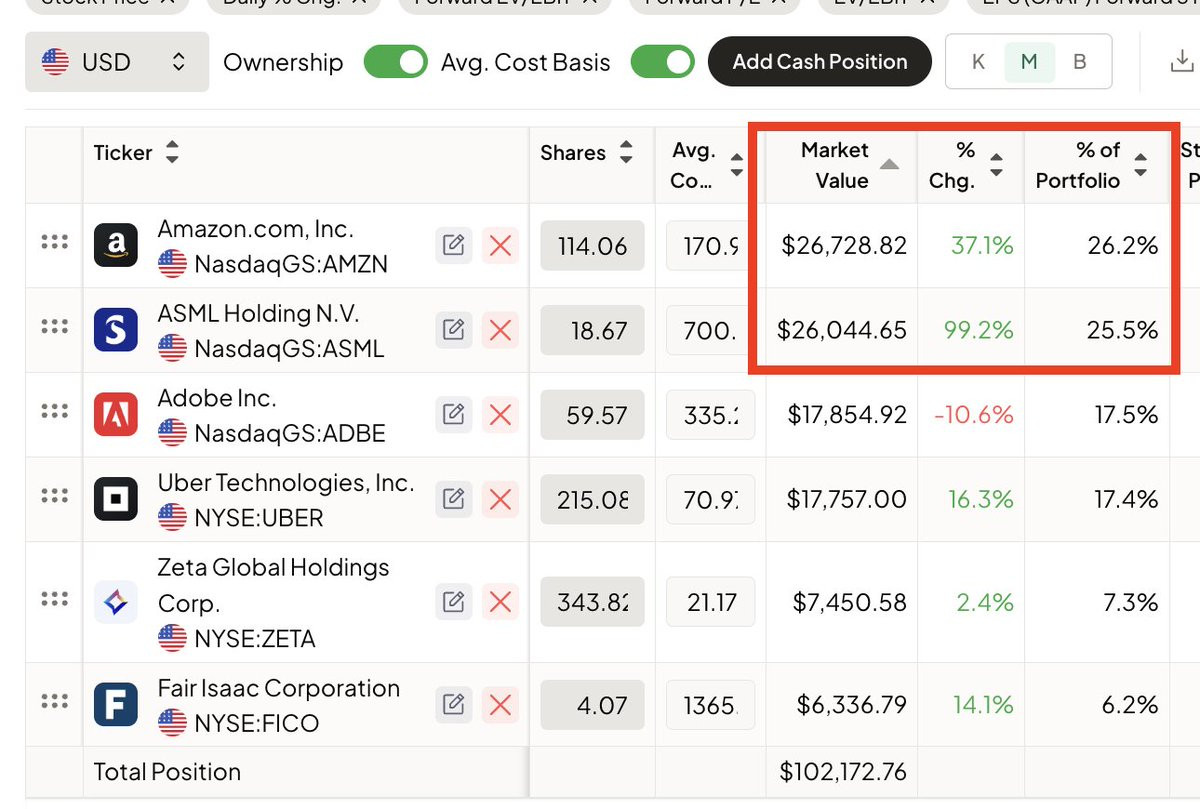Remove the Uber Technologies position
Screen dimensions: 1200x809
(500, 498)
